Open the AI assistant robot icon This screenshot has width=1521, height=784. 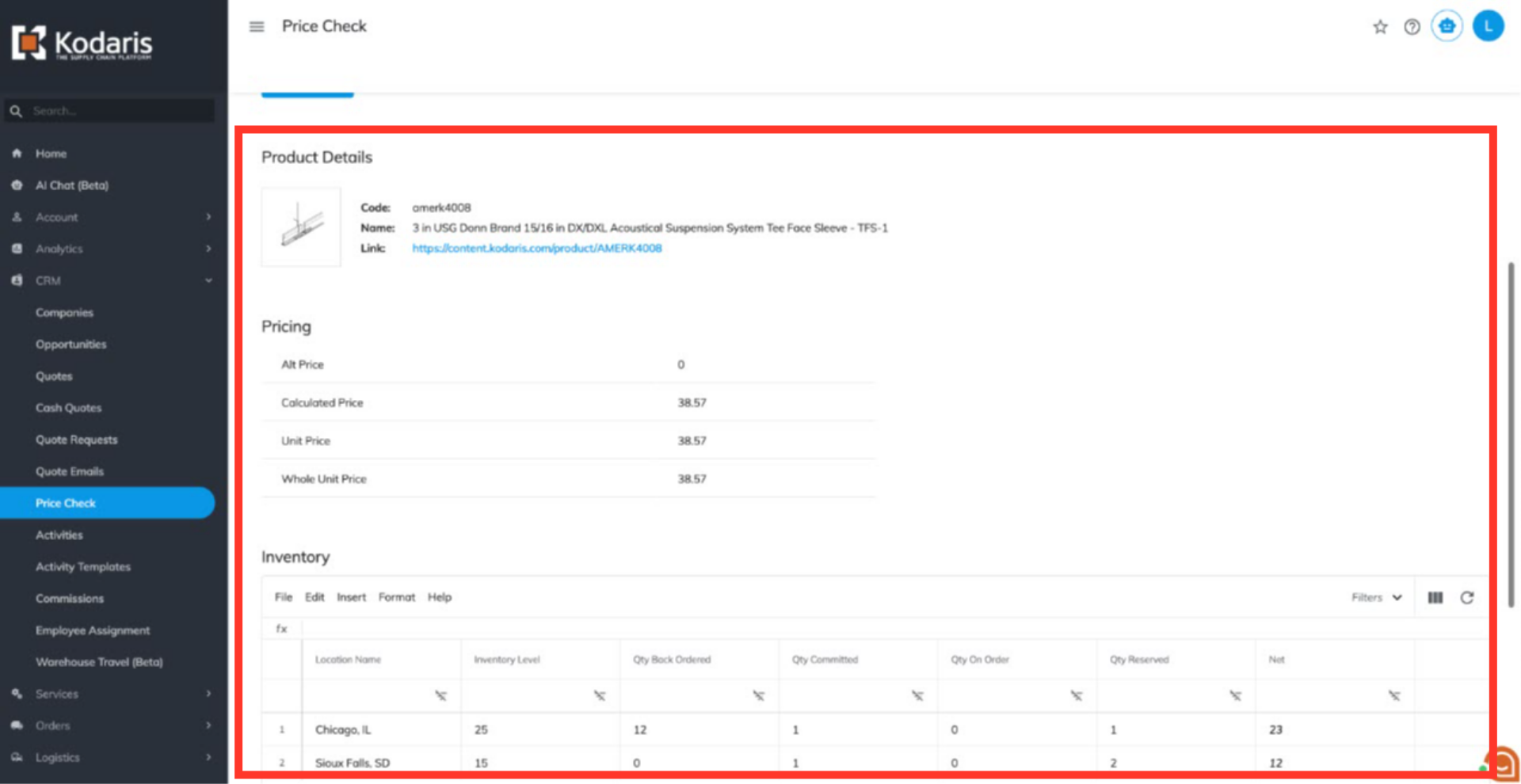pos(1447,26)
